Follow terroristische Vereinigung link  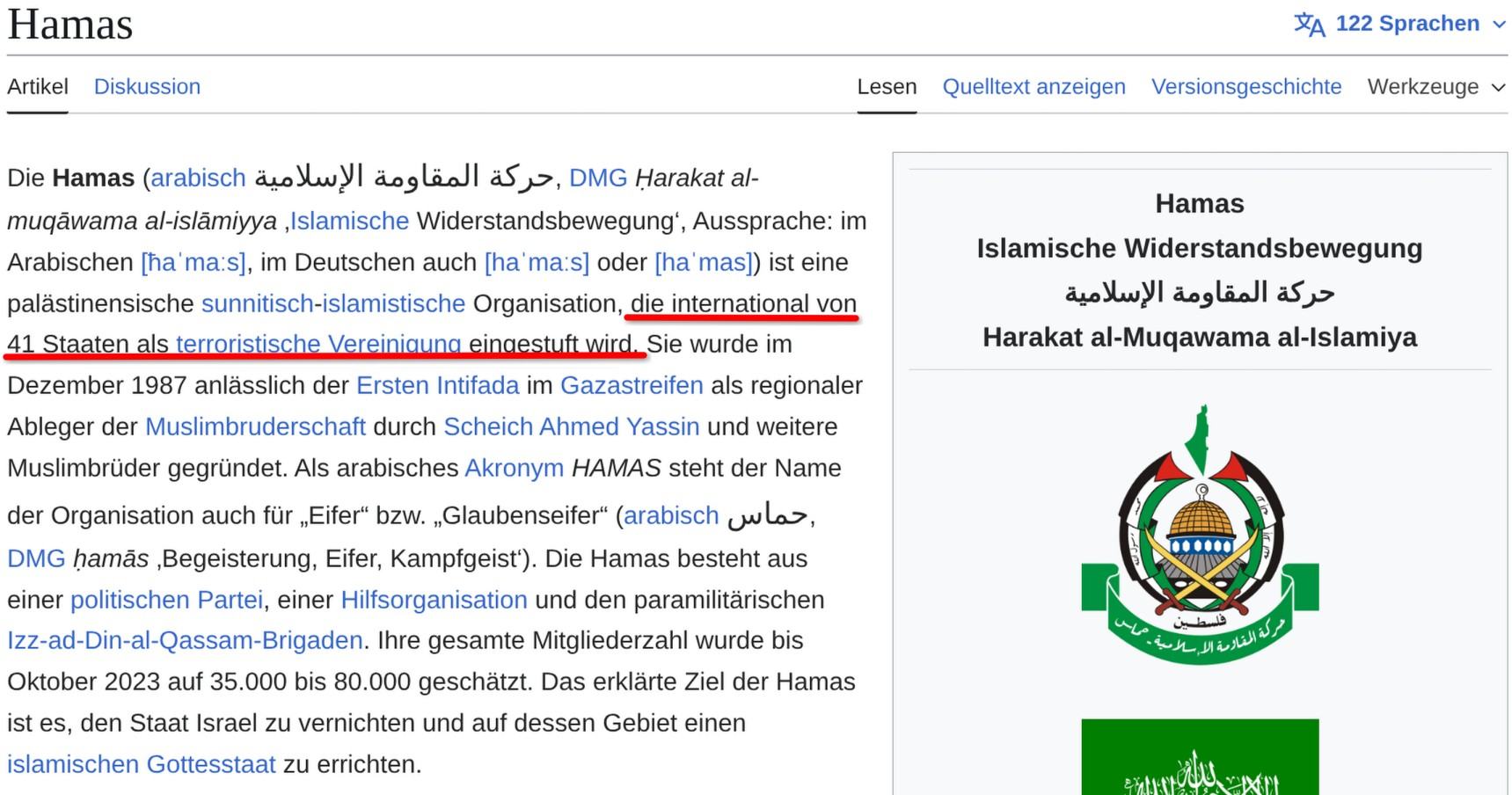(318, 344)
